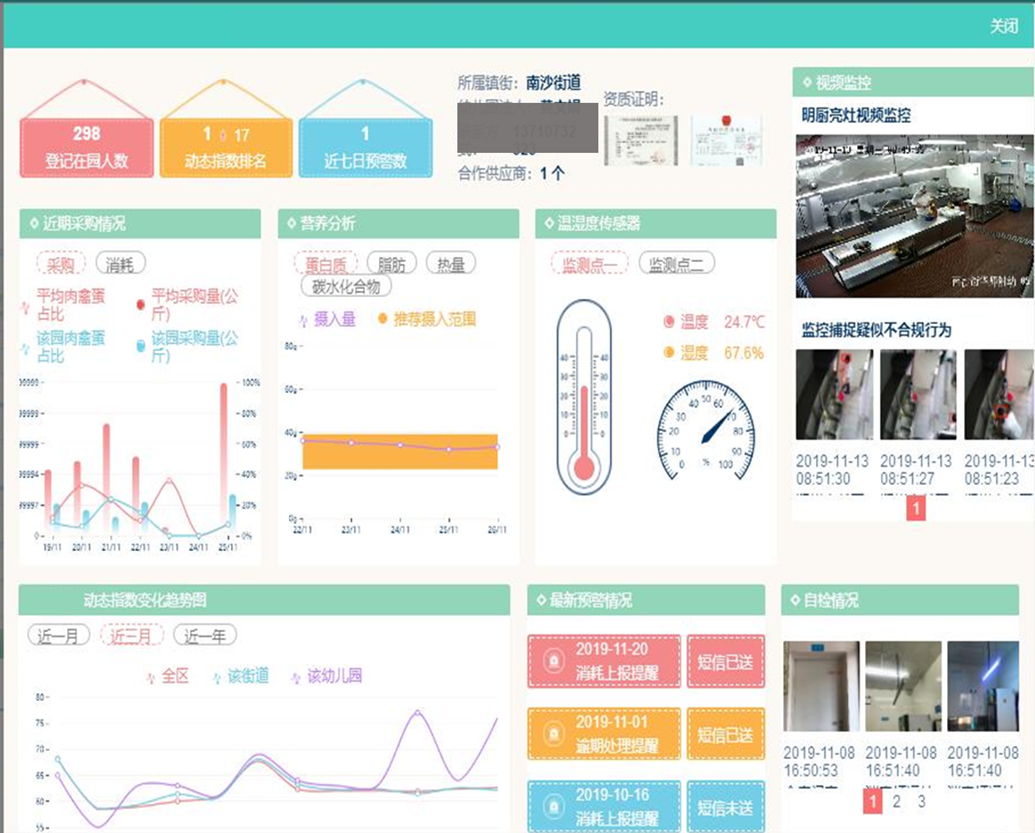Click the 67.6% humidity value
The image size is (1035, 833).
click(x=744, y=353)
